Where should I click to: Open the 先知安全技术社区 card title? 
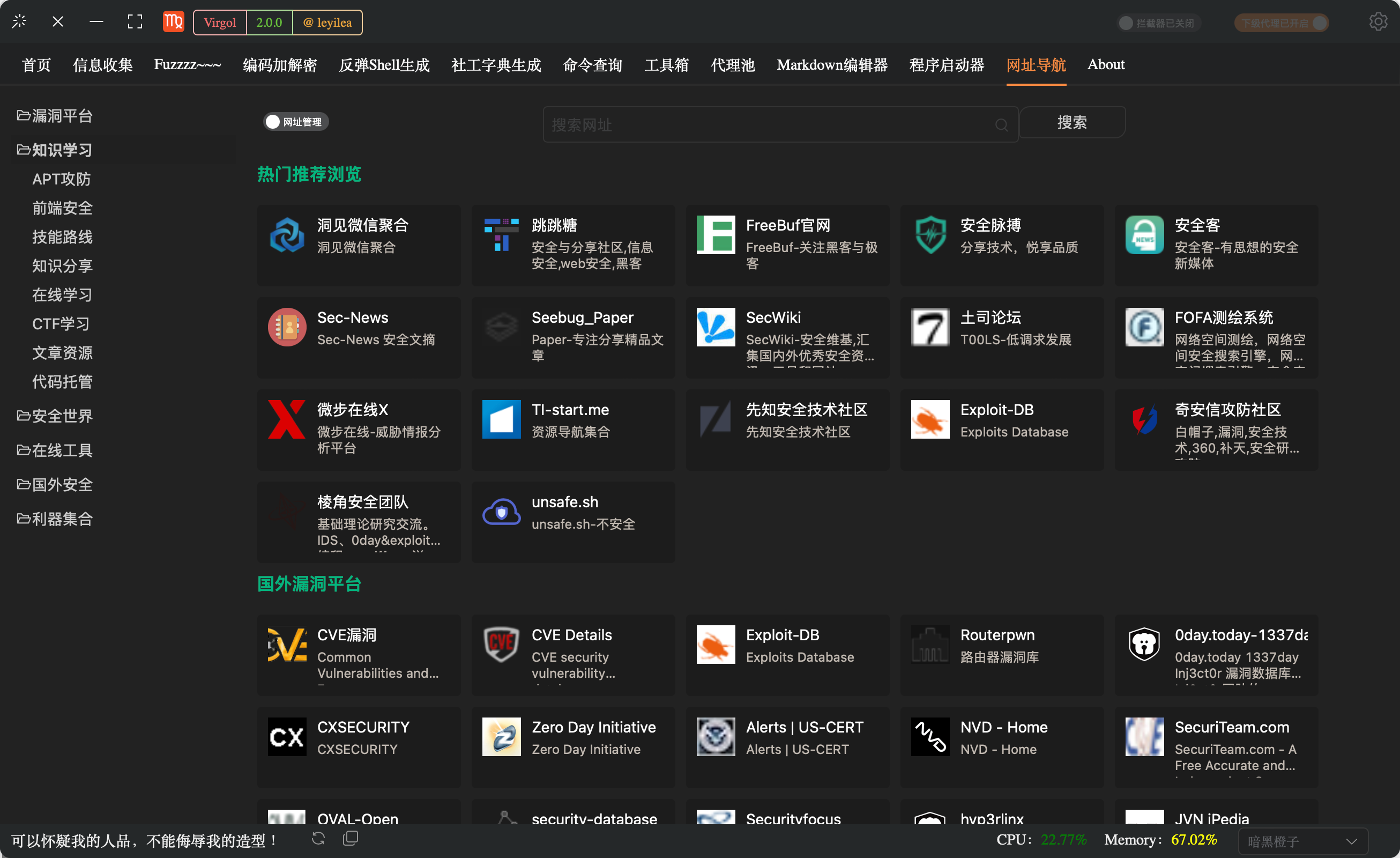point(806,409)
